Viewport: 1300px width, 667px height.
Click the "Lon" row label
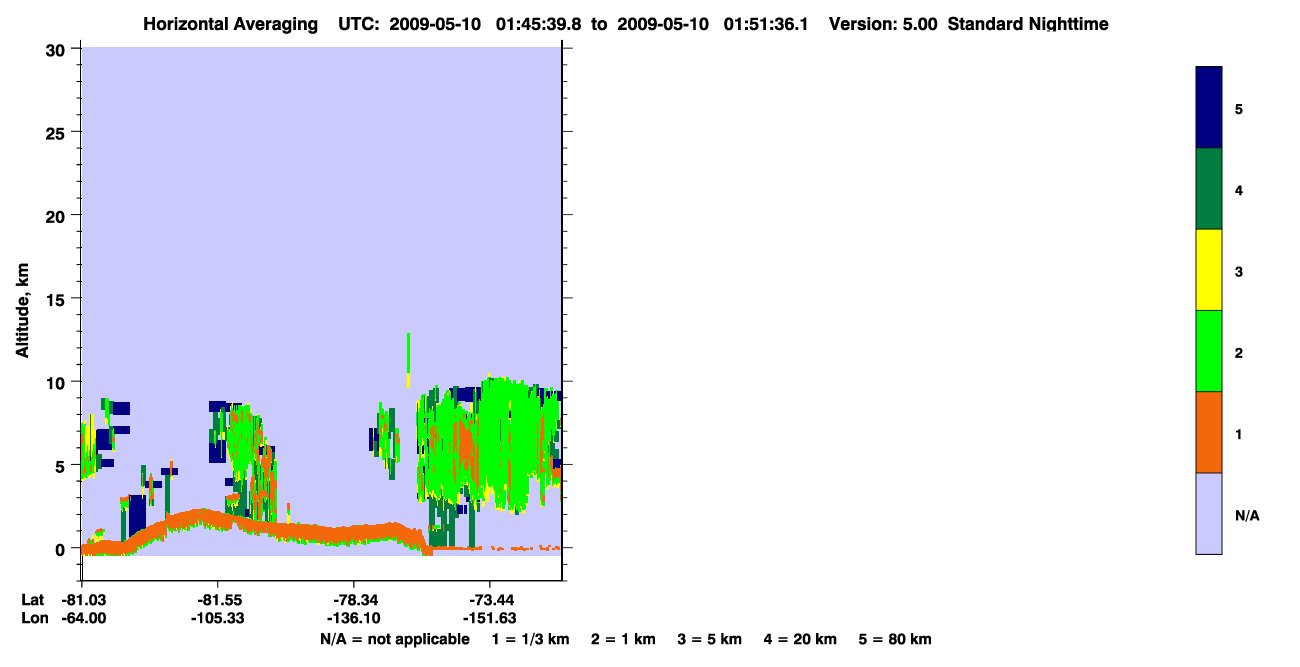coord(33,618)
